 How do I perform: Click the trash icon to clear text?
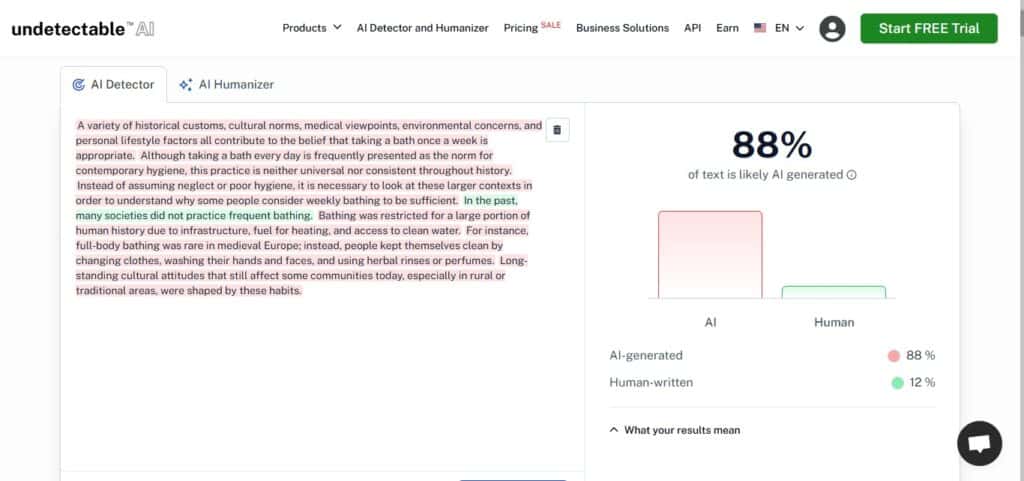pos(558,130)
